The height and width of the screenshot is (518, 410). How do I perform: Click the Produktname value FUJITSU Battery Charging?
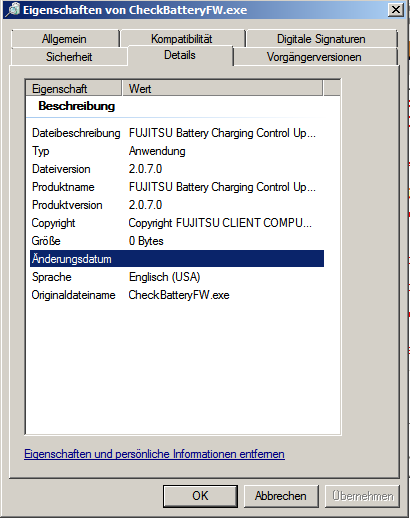[x=222, y=187]
